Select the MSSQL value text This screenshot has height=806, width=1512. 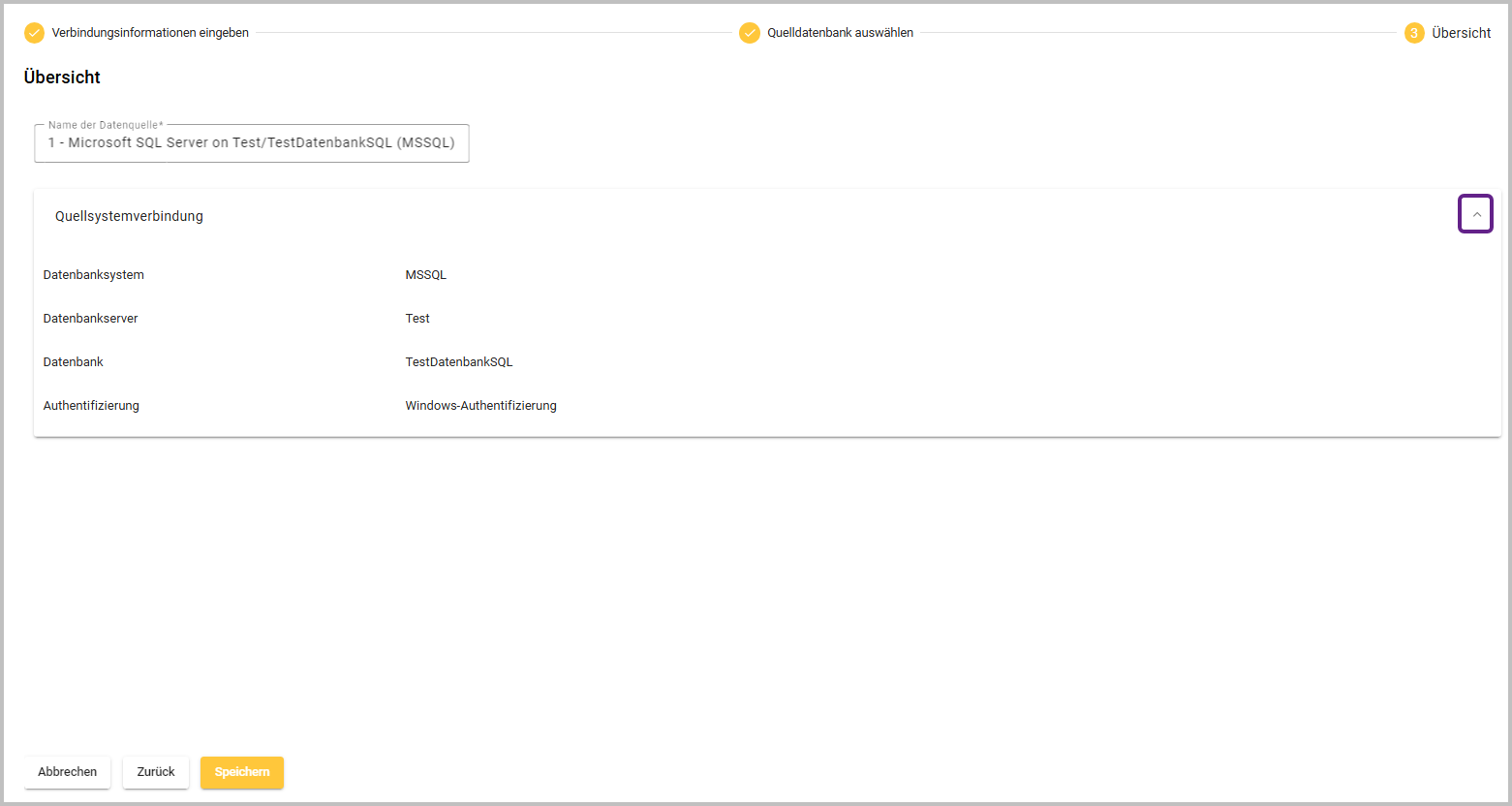pyautogui.click(x=425, y=275)
